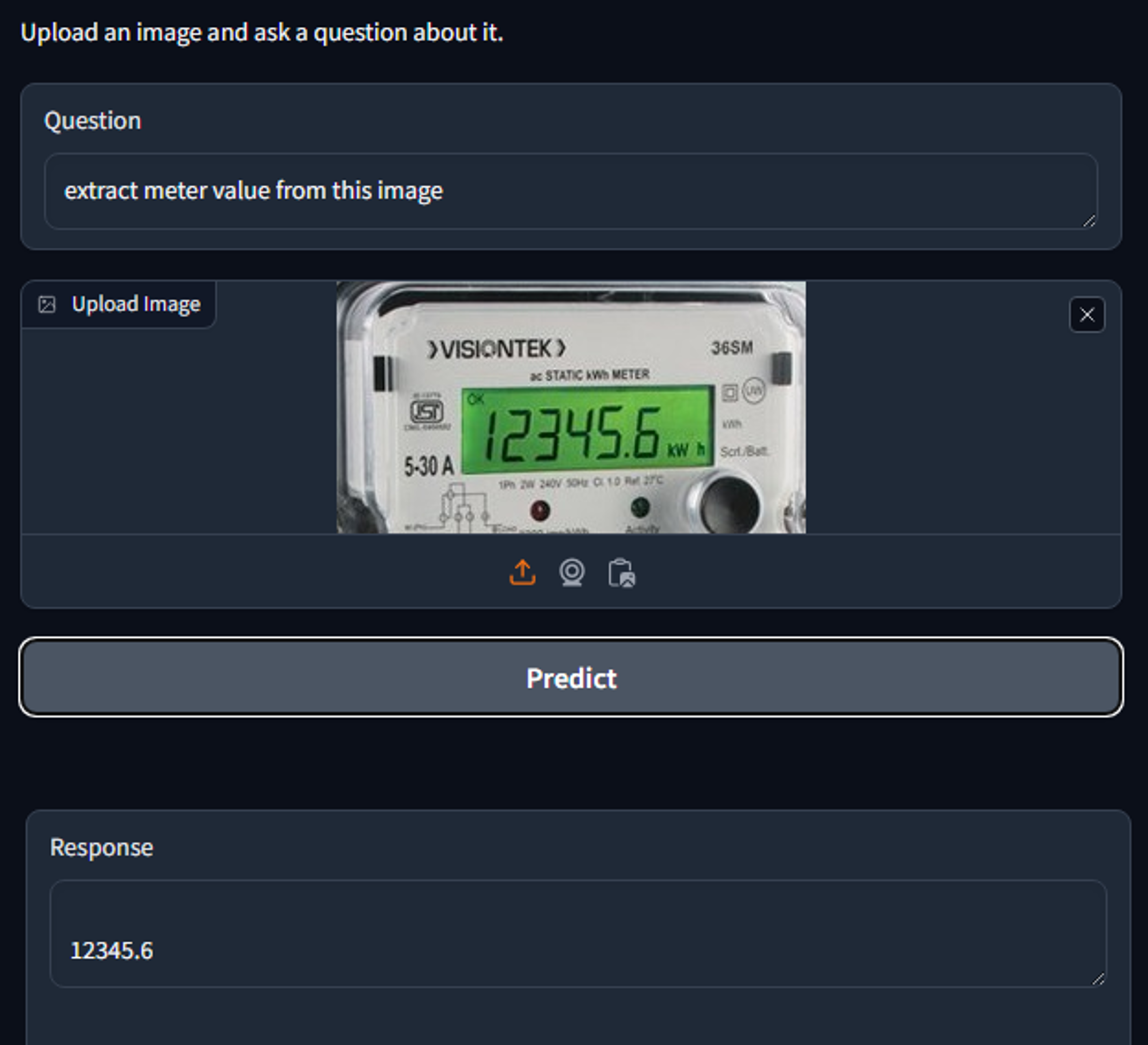Click the Question textbox resize handle

click(1089, 222)
